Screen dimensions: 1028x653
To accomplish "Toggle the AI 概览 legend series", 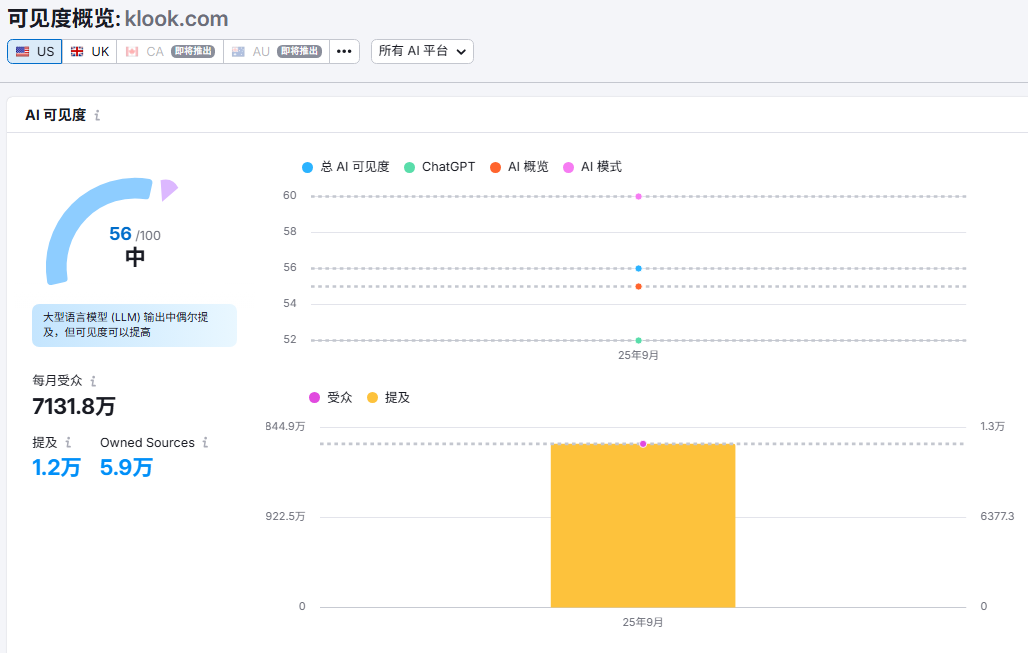I will click(x=519, y=167).
